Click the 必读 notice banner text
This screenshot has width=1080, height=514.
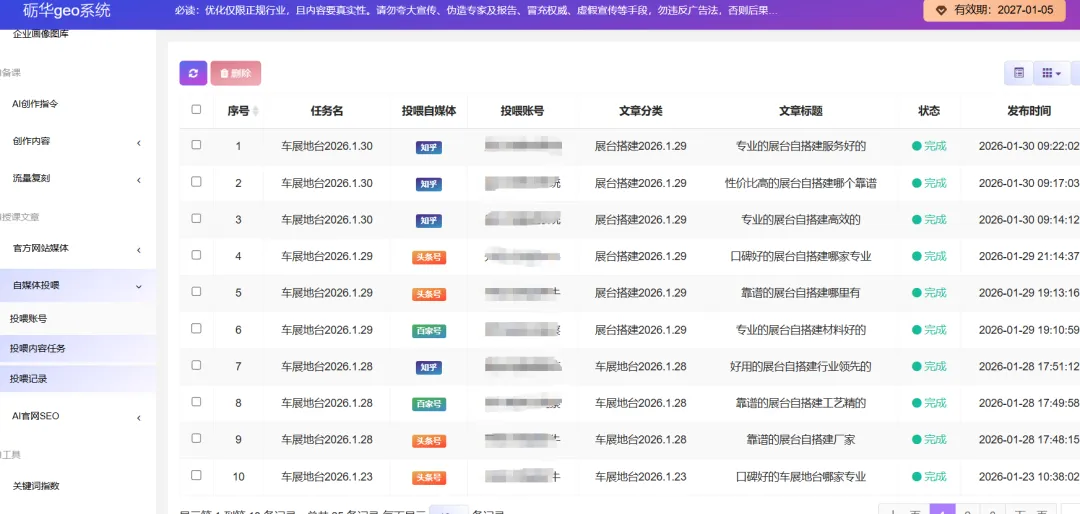(476, 10)
